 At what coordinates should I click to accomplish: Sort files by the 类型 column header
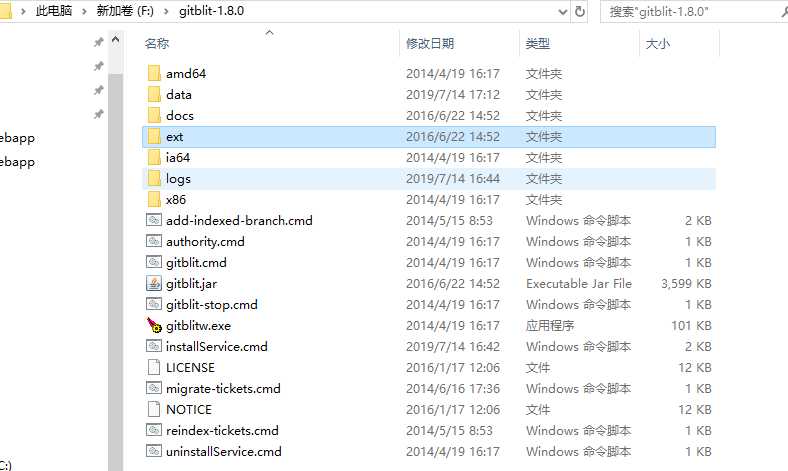click(x=537, y=44)
